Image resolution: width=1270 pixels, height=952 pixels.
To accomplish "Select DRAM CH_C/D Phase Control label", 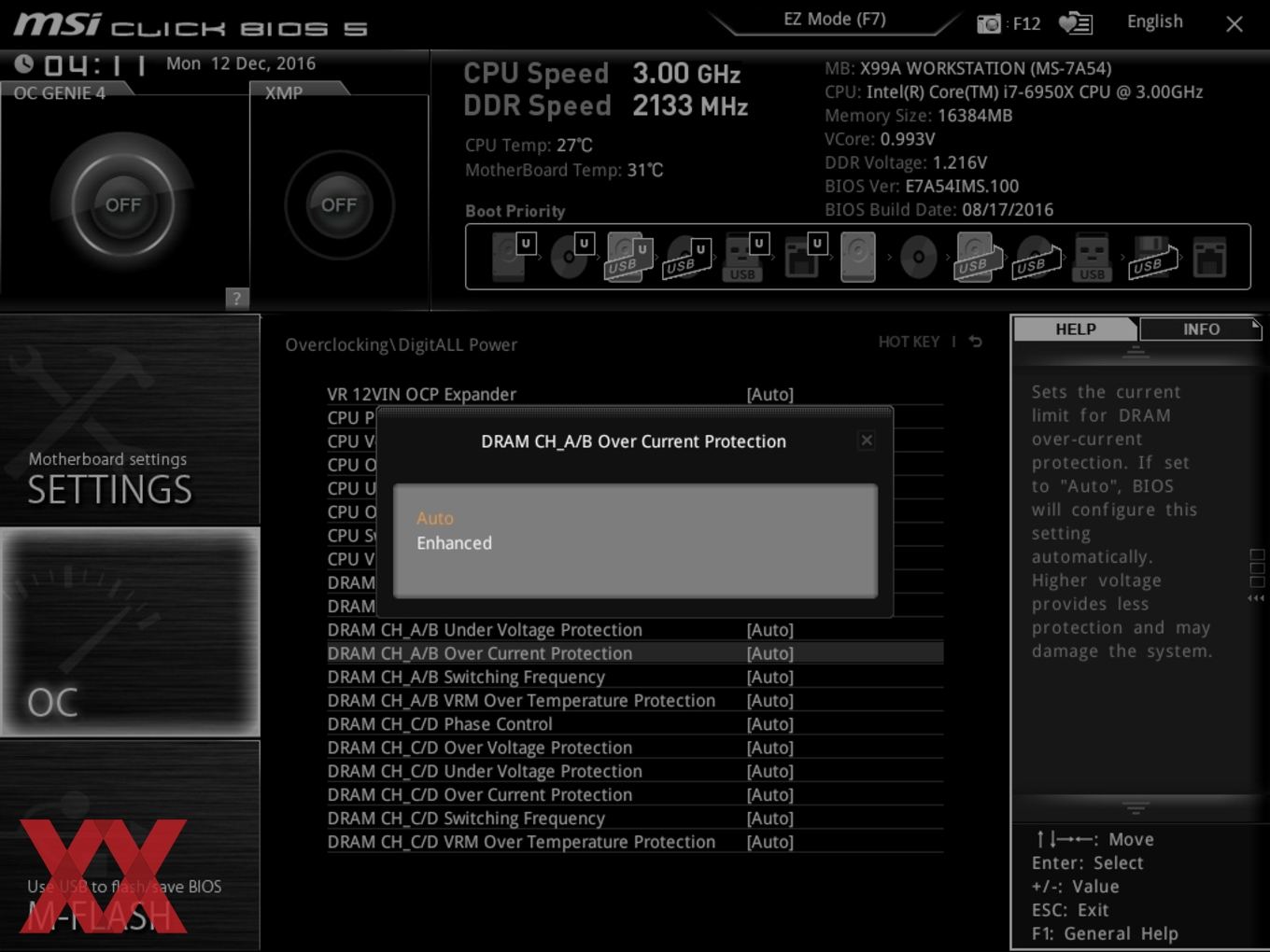I will [440, 724].
